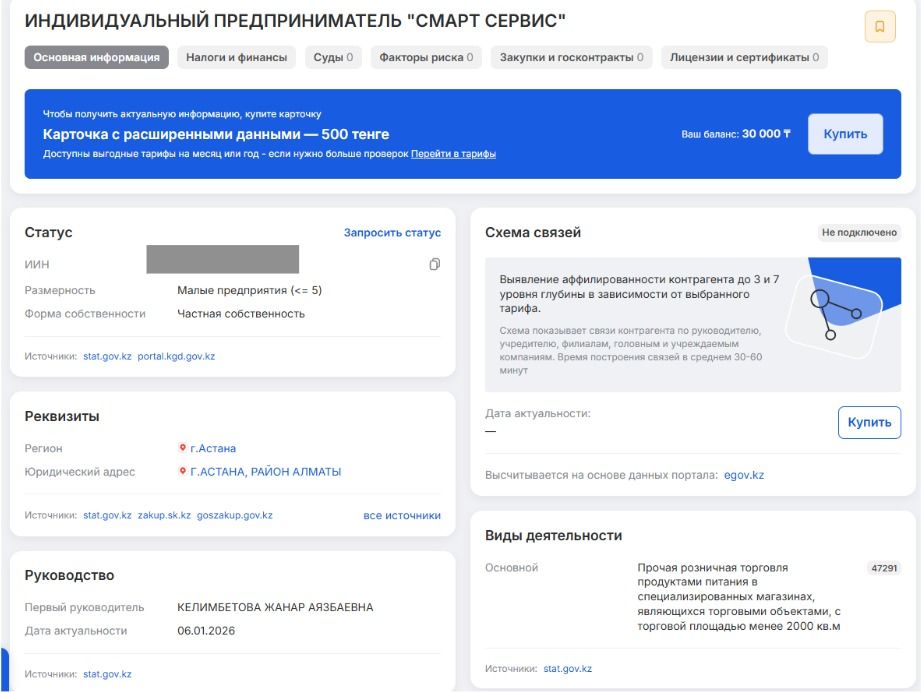Open the egov.kz portal link
This screenshot has width=921, height=692.
(x=744, y=475)
